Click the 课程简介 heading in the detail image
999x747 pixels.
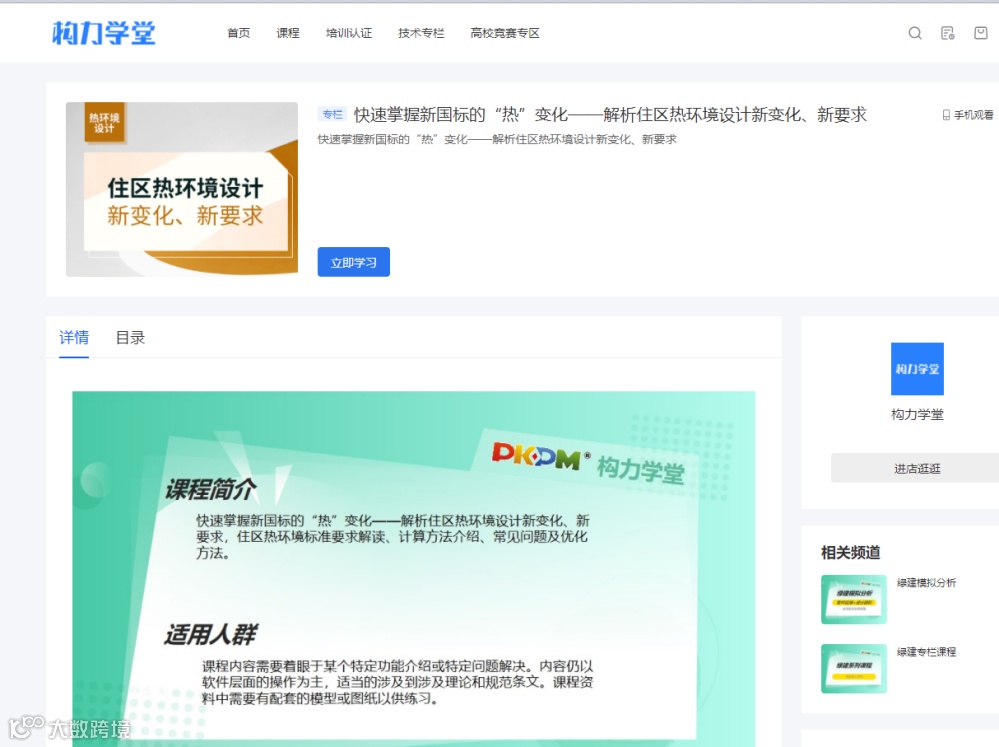pos(210,490)
